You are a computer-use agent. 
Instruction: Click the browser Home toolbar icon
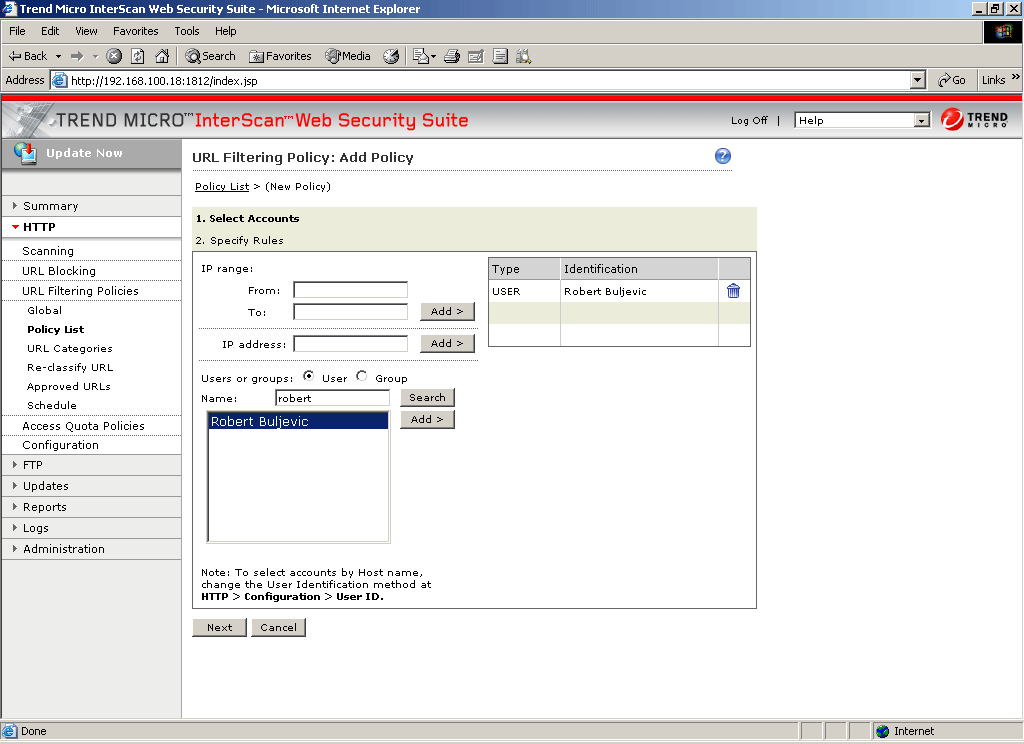pyautogui.click(x=162, y=56)
